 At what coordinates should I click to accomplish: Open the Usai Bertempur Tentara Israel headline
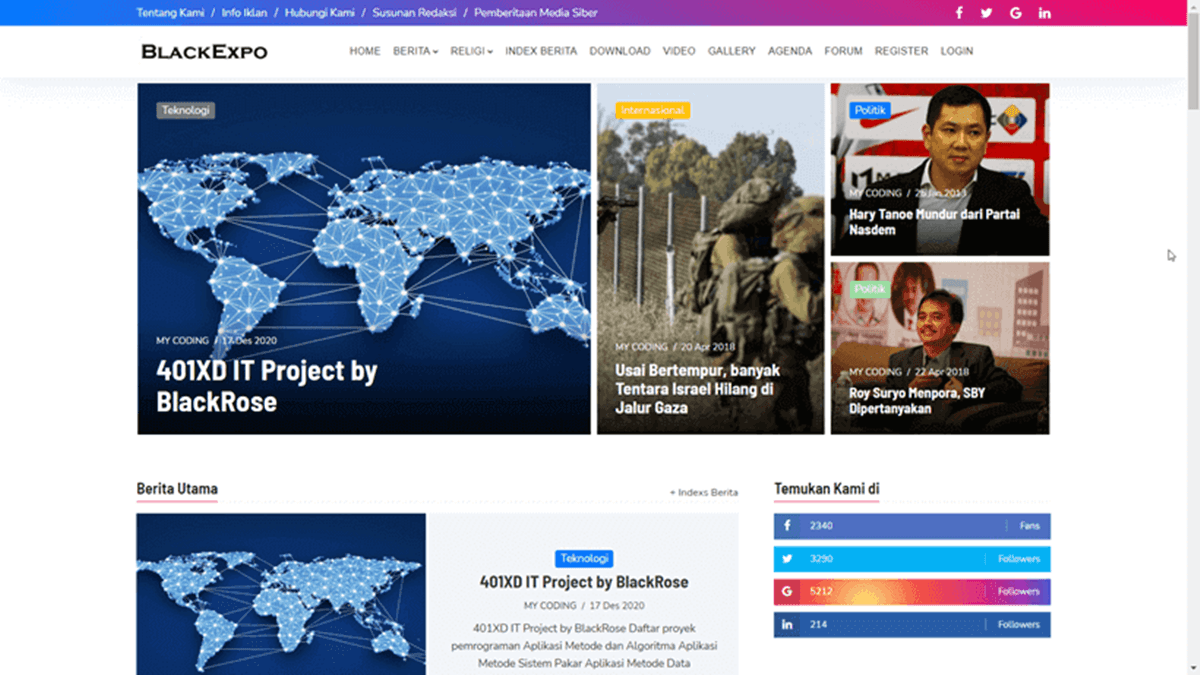point(697,389)
